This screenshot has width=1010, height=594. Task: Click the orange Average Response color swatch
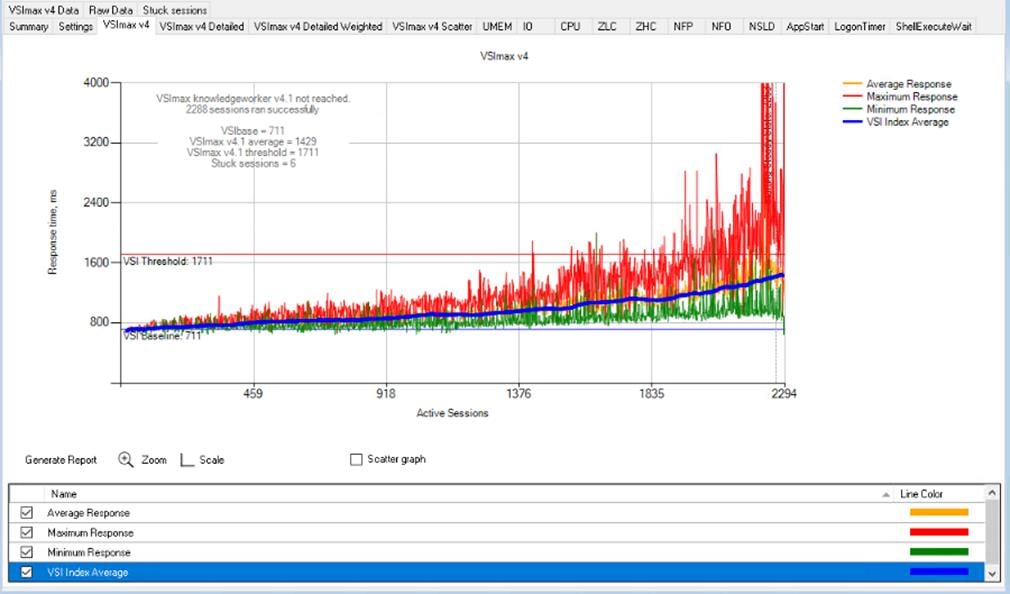tap(937, 512)
